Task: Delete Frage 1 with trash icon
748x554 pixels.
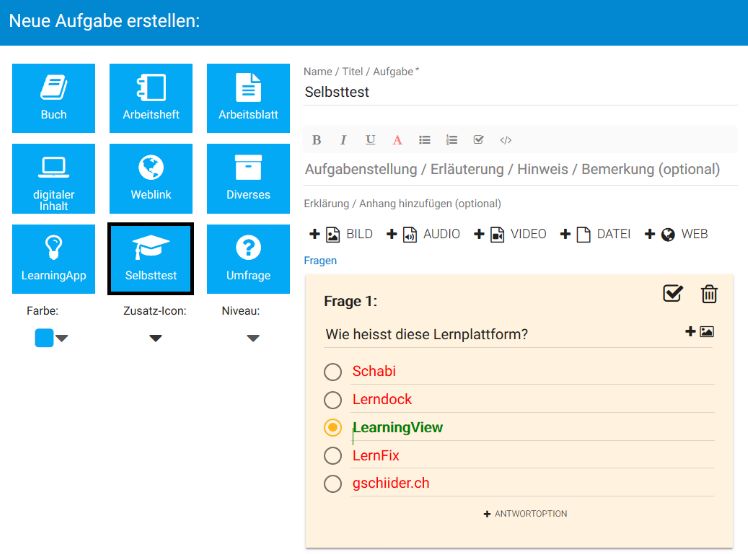Action: [709, 293]
